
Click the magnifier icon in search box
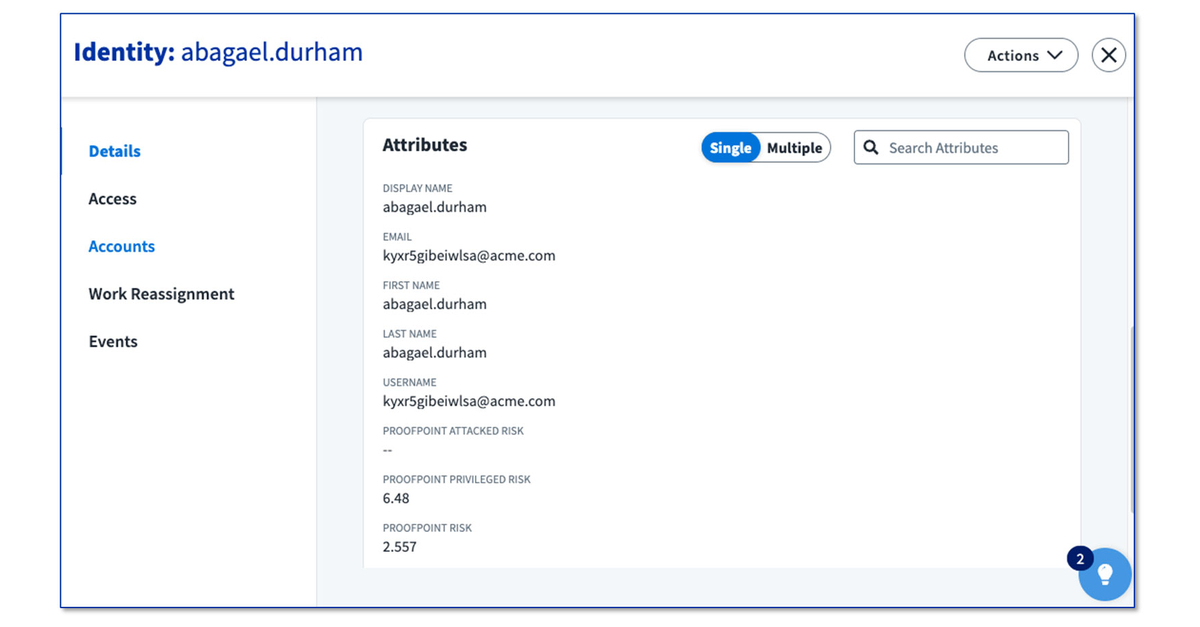tap(871, 148)
